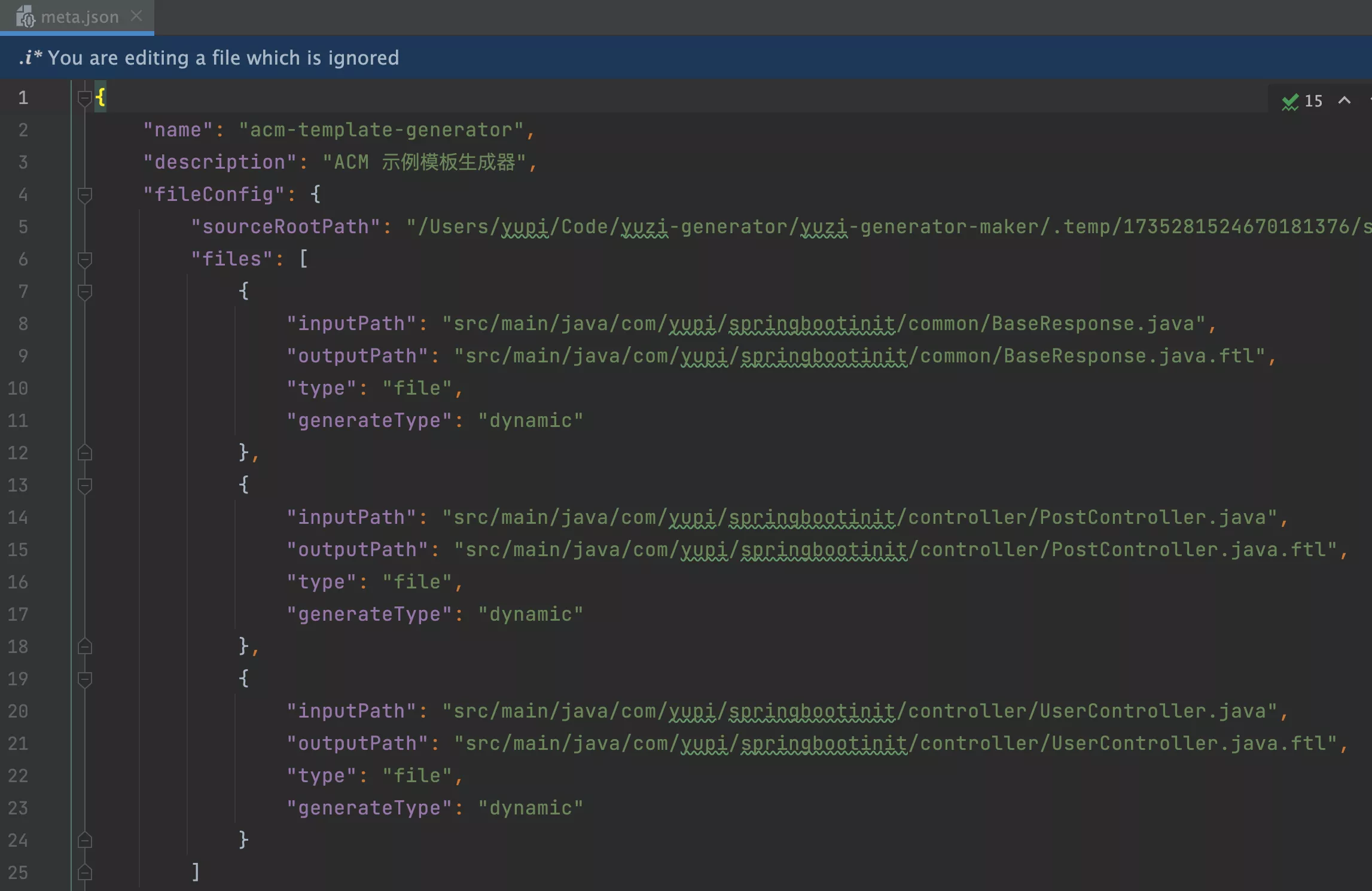The image size is (1372, 891).
Task: Click "generateType" key on line 17
Action: click(x=369, y=614)
